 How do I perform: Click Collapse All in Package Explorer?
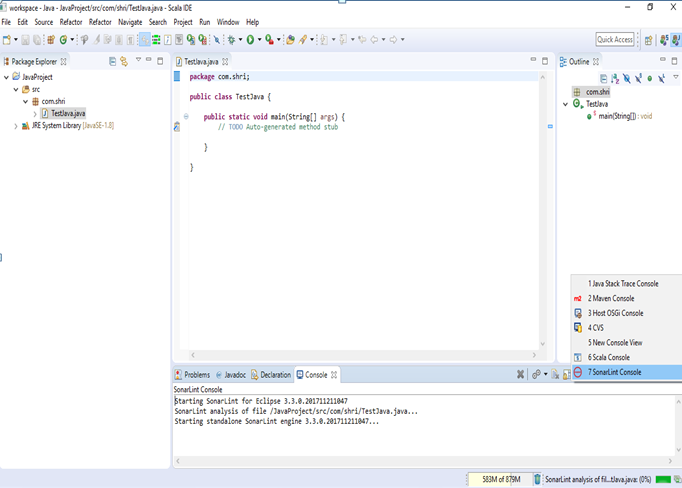112,61
